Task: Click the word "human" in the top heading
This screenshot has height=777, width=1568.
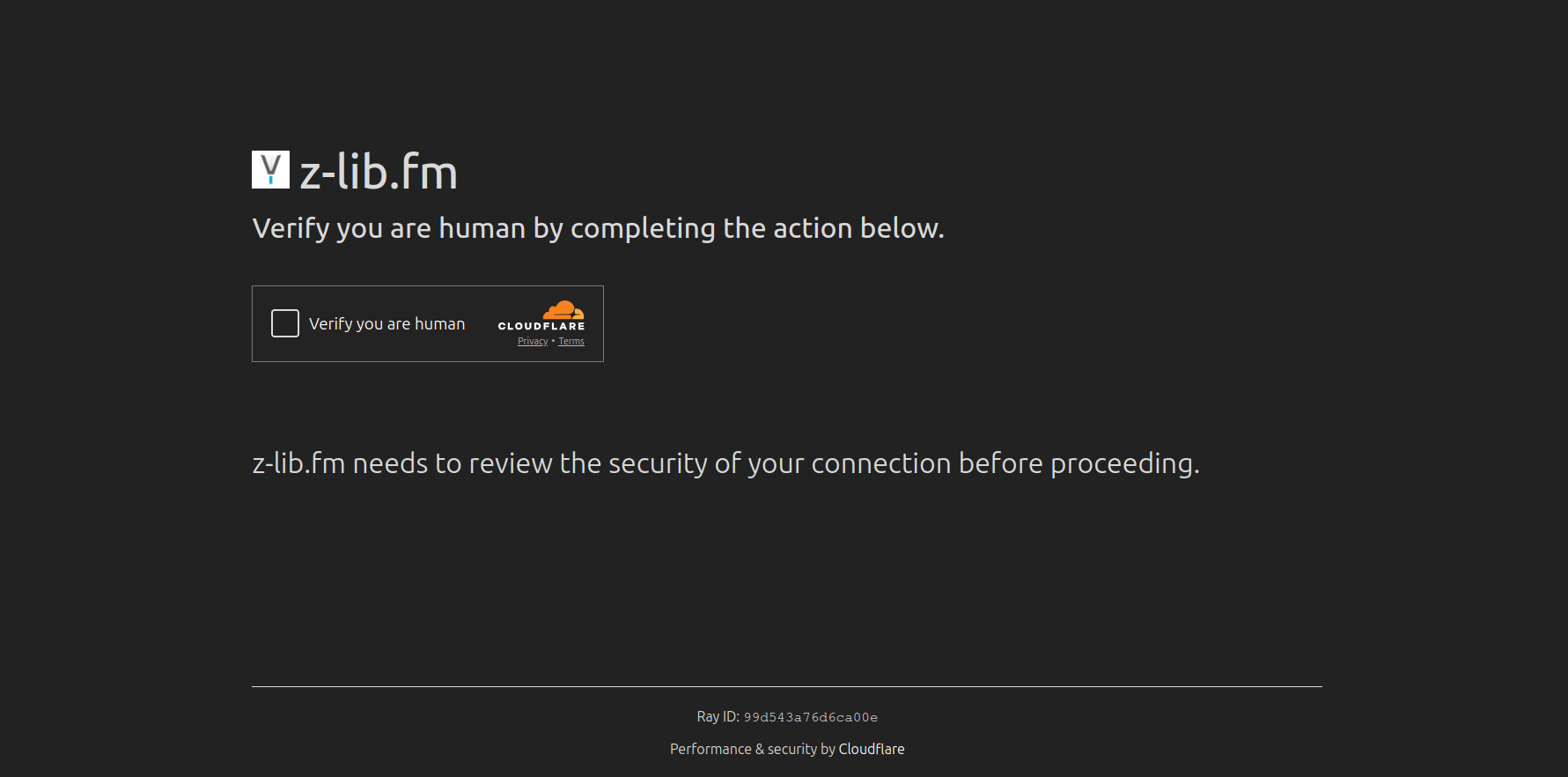Action: [x=482, y=228]
